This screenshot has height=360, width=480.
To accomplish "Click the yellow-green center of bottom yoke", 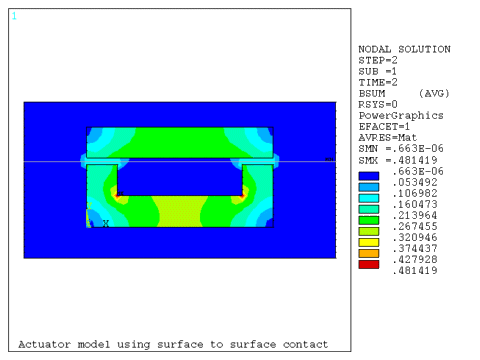I will click(x=180, y=211).
